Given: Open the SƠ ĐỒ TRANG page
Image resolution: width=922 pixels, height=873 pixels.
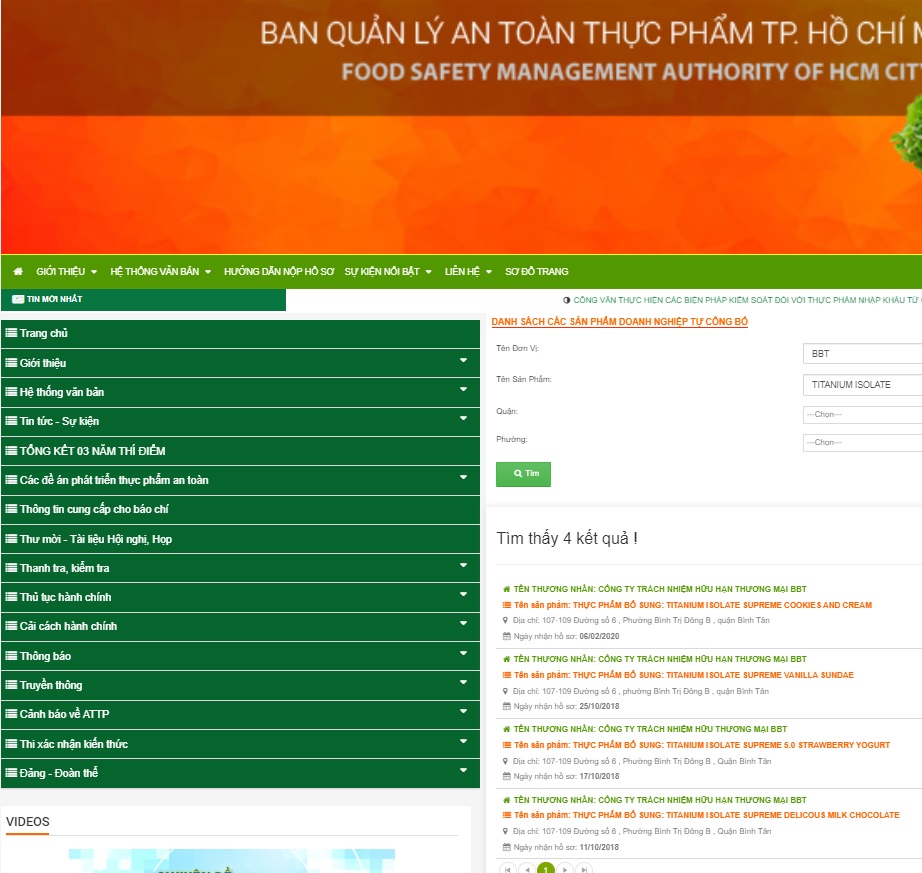Looking at the screenshot, I should click(x=536, y=272).
